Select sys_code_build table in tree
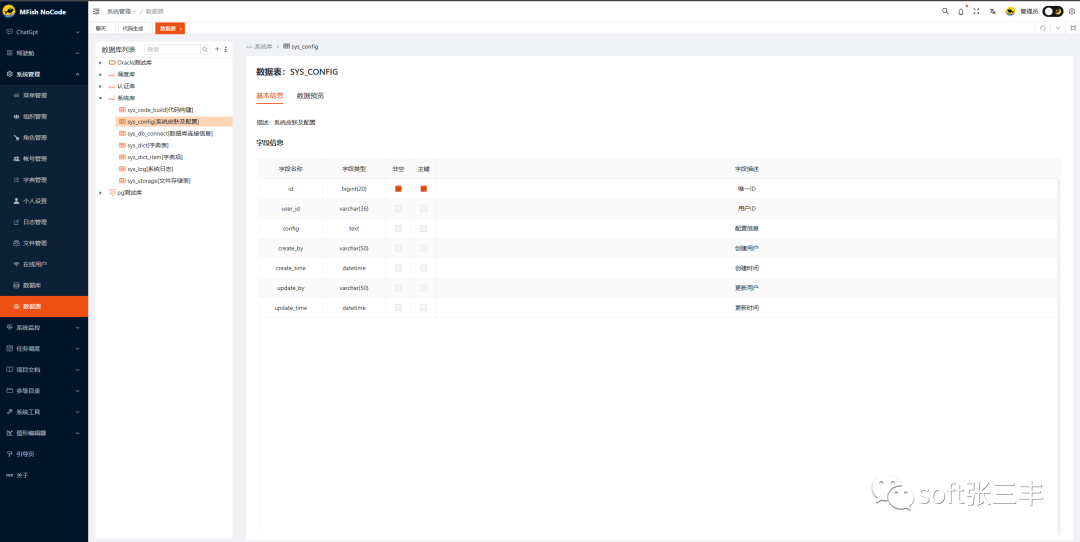The image size is (1080, 542). 160,110
